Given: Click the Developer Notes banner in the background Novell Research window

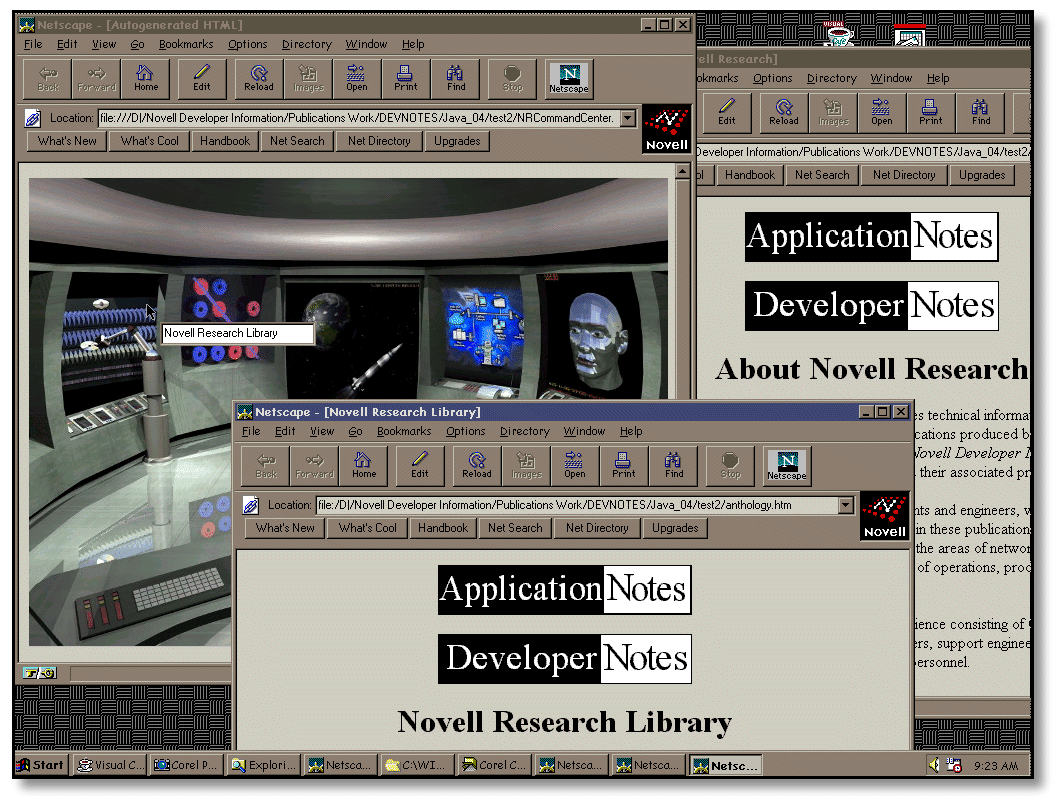Looking at the screenshot, I should [871, 306].
